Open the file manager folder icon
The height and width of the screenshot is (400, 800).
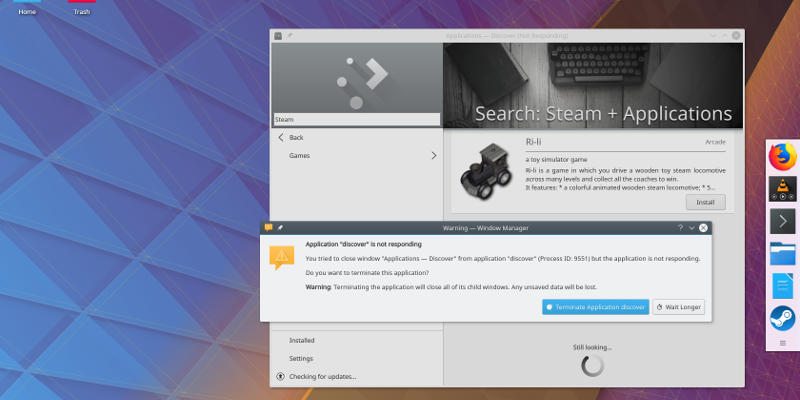coord(783,254)
